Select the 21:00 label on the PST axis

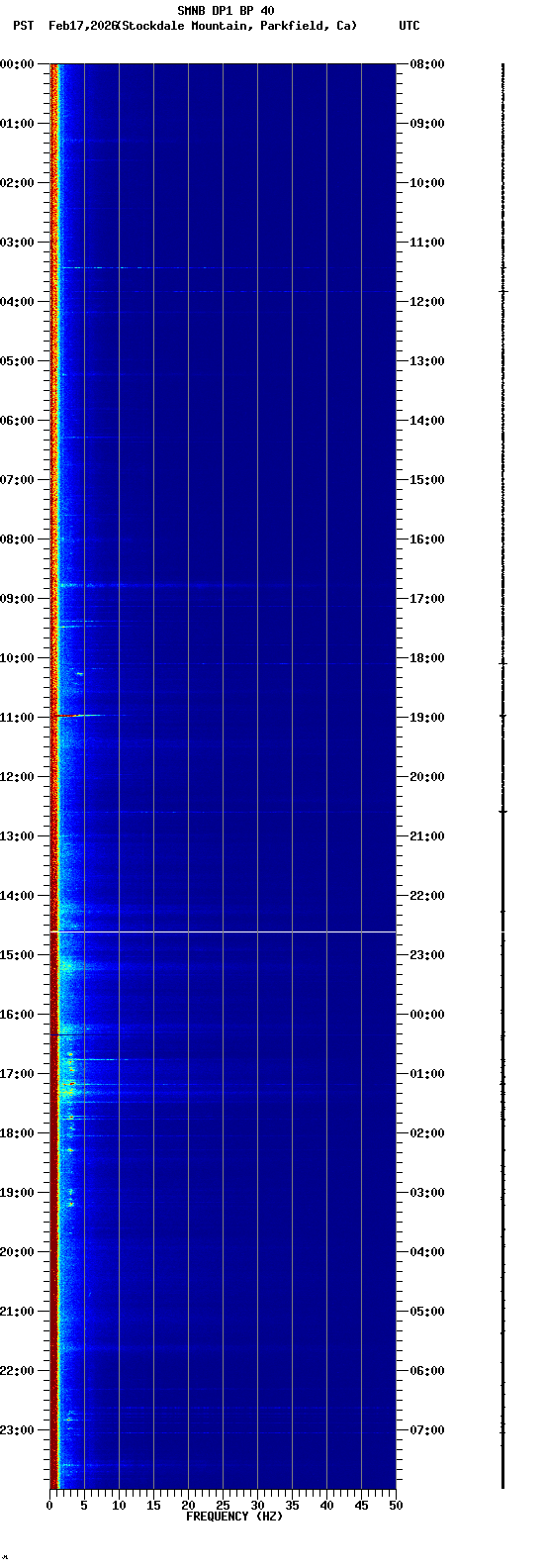point(18,1312)
